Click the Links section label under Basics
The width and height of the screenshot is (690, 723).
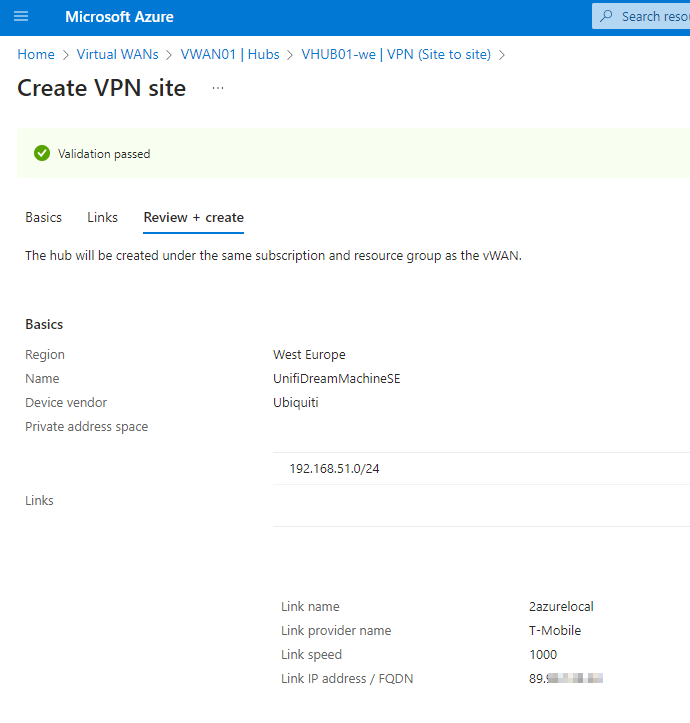point(39,500)
